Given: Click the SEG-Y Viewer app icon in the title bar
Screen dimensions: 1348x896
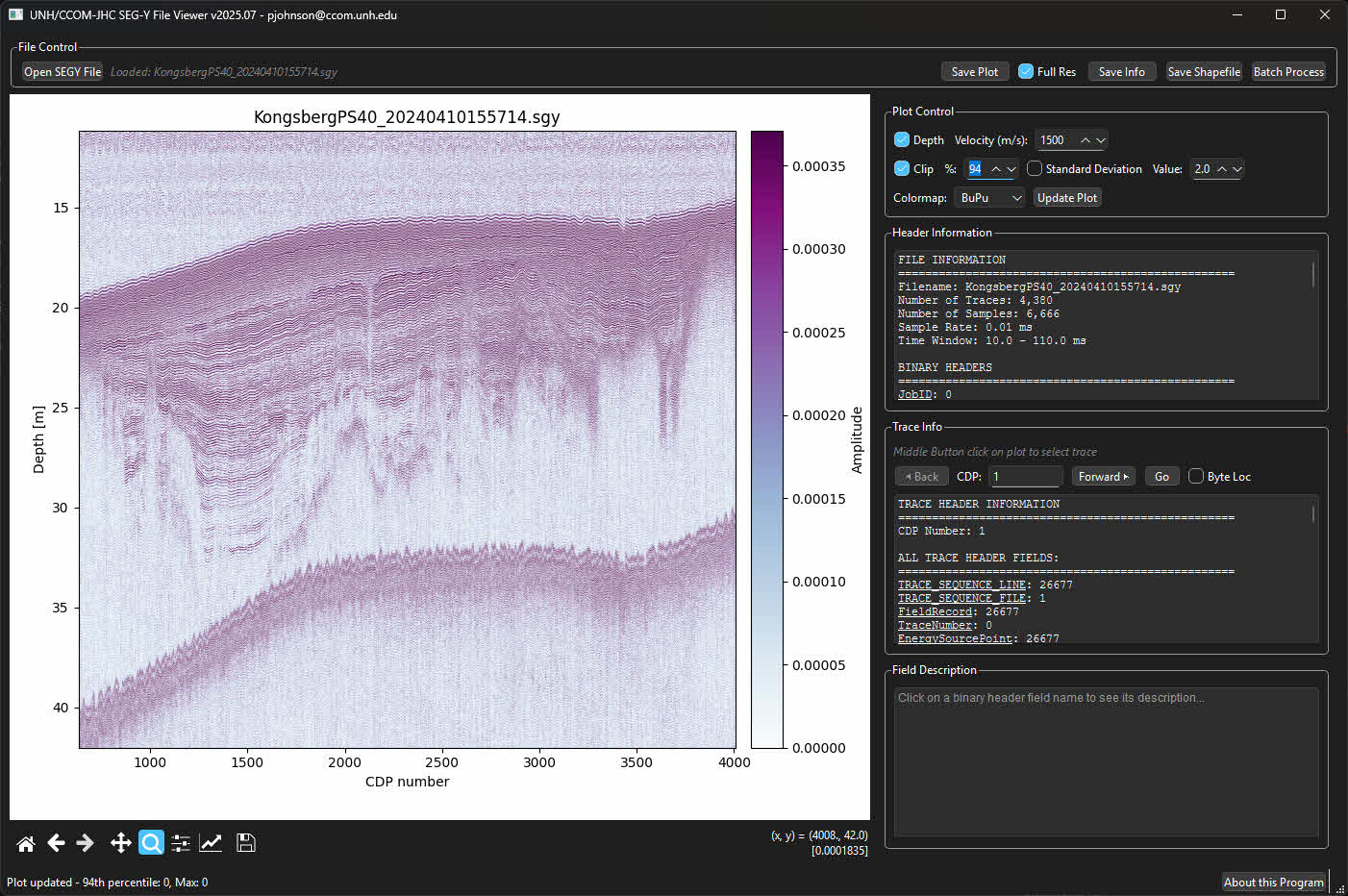Looking at the screenshot, I should point(15,14).
